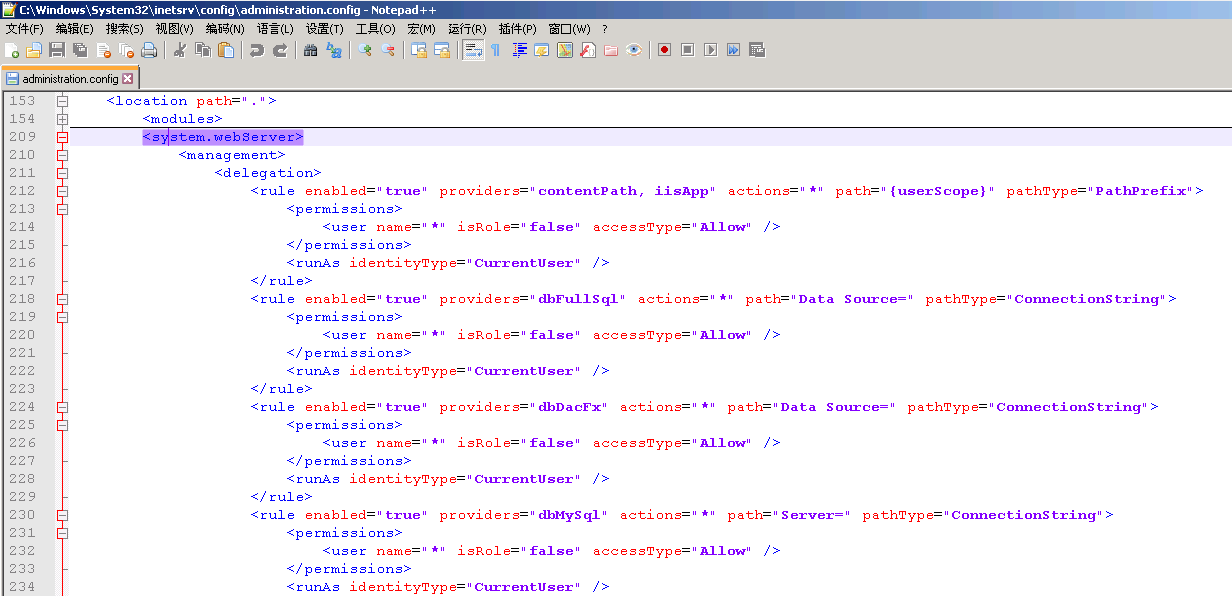
Task: Toggle file monitoring eye icon
Action: click(x=634, y=50)
